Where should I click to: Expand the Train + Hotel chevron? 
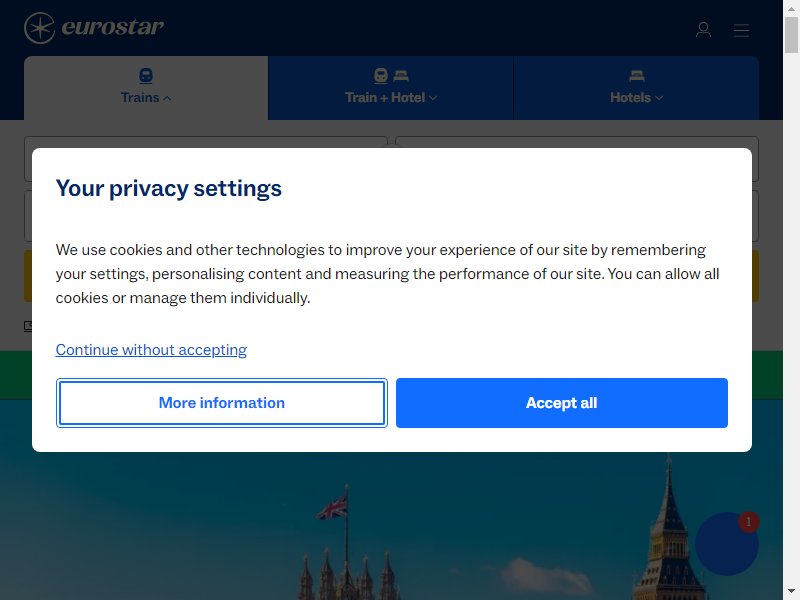433,98
